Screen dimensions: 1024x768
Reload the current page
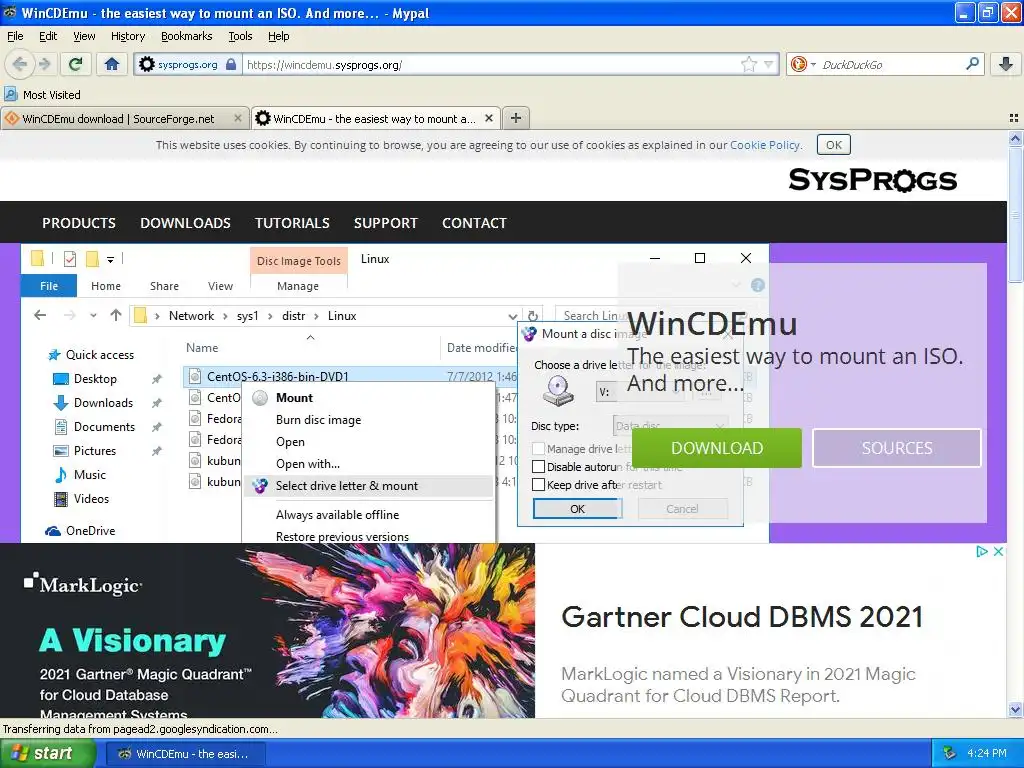[x=76, y=64]
